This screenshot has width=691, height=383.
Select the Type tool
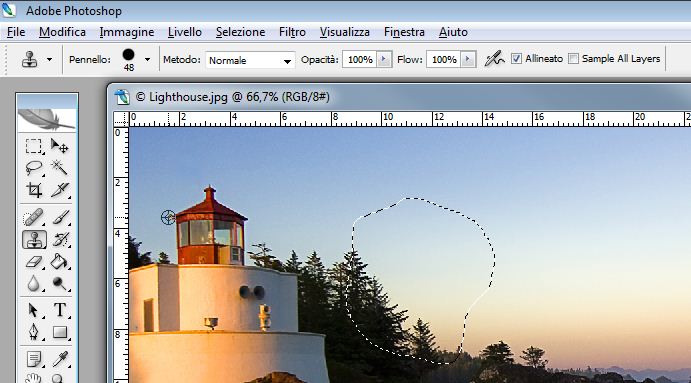point(60,310)
